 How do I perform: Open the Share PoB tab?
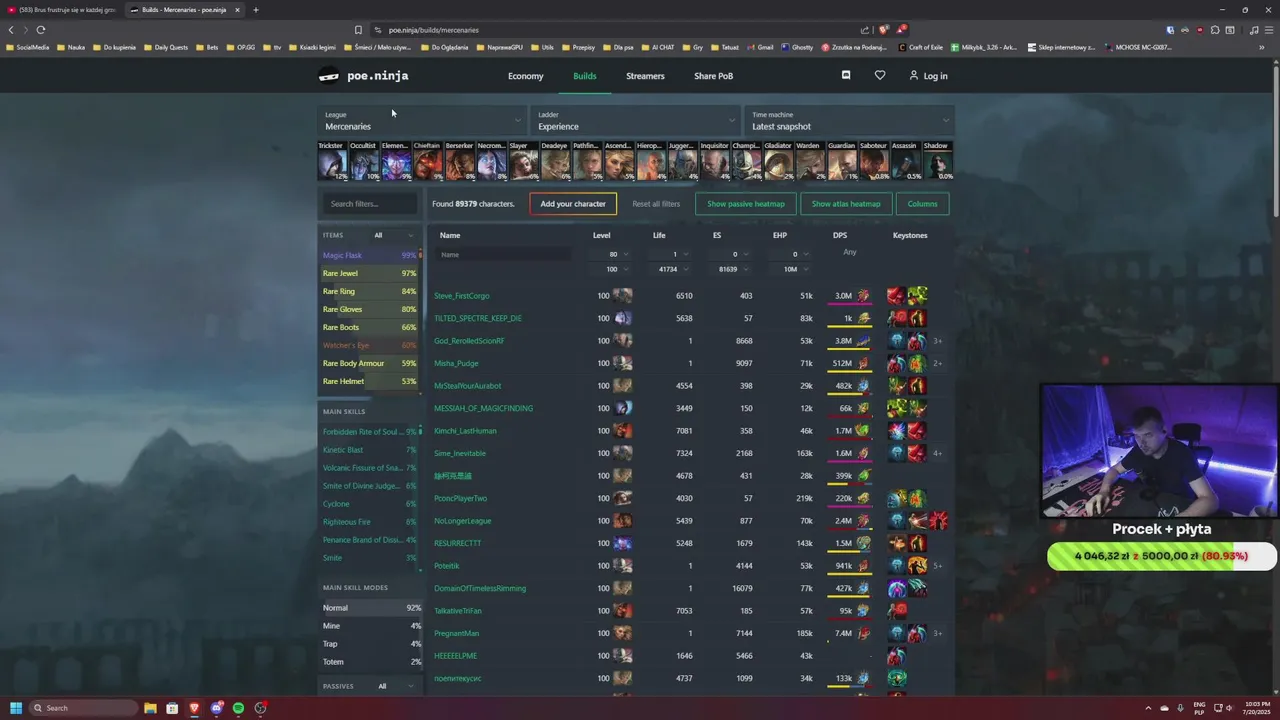(713, 76)
